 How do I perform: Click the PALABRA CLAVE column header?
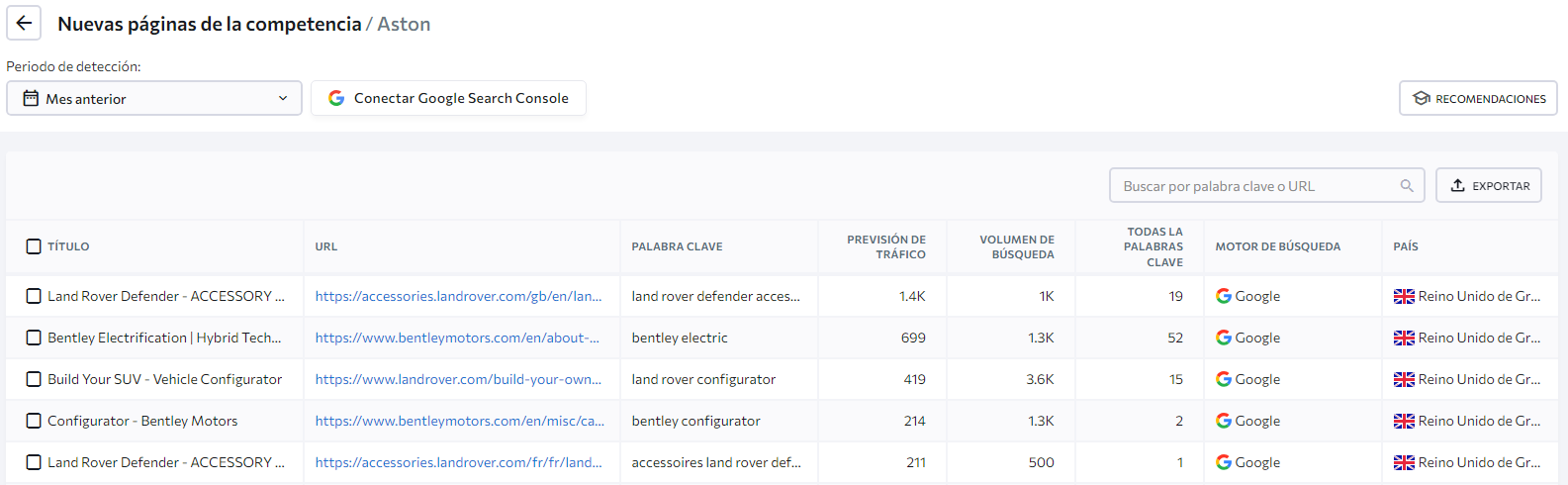(x=678, y=246)
